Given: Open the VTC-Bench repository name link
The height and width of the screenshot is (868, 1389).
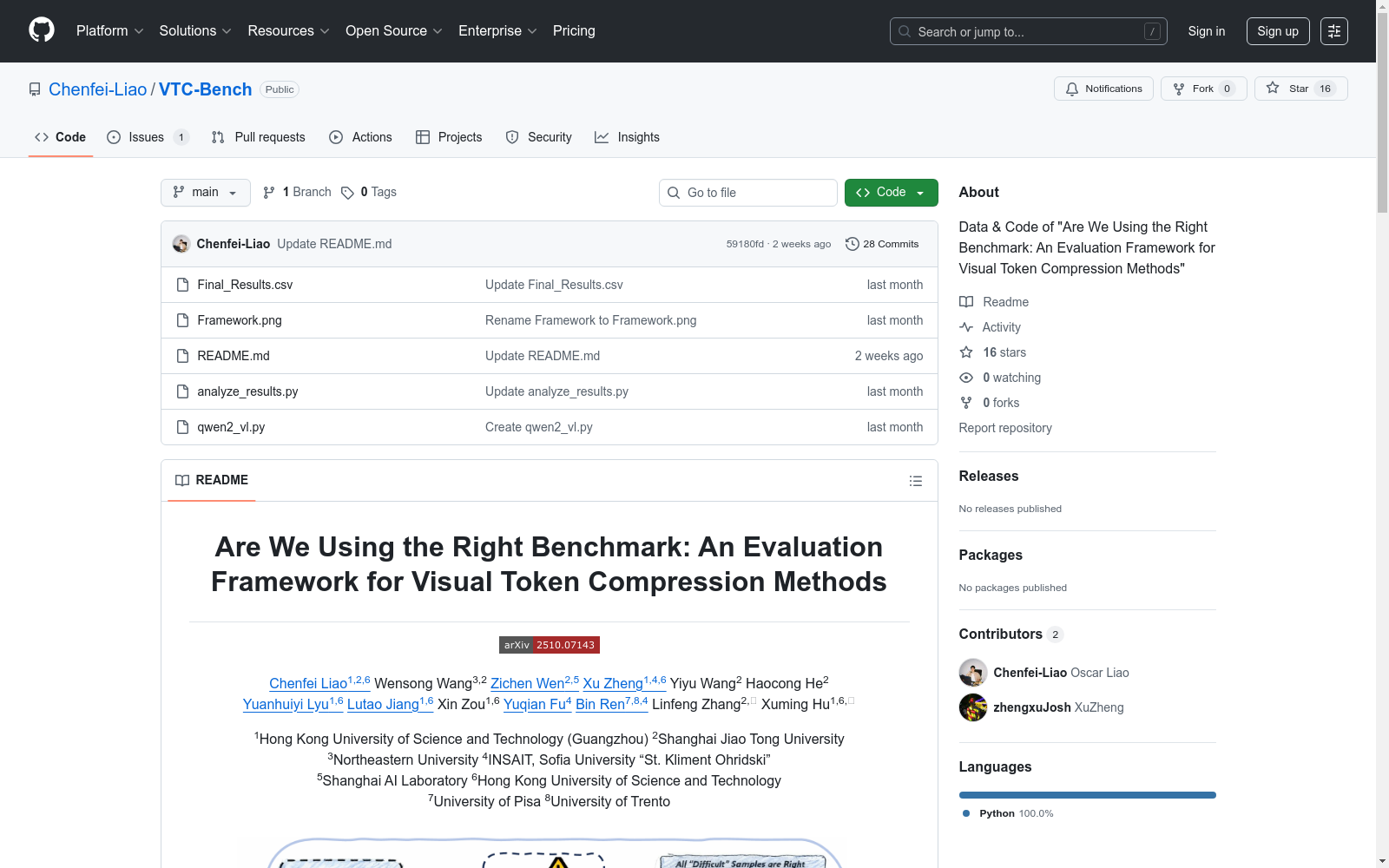Looking at the screenshot, I should pos(206,89).
